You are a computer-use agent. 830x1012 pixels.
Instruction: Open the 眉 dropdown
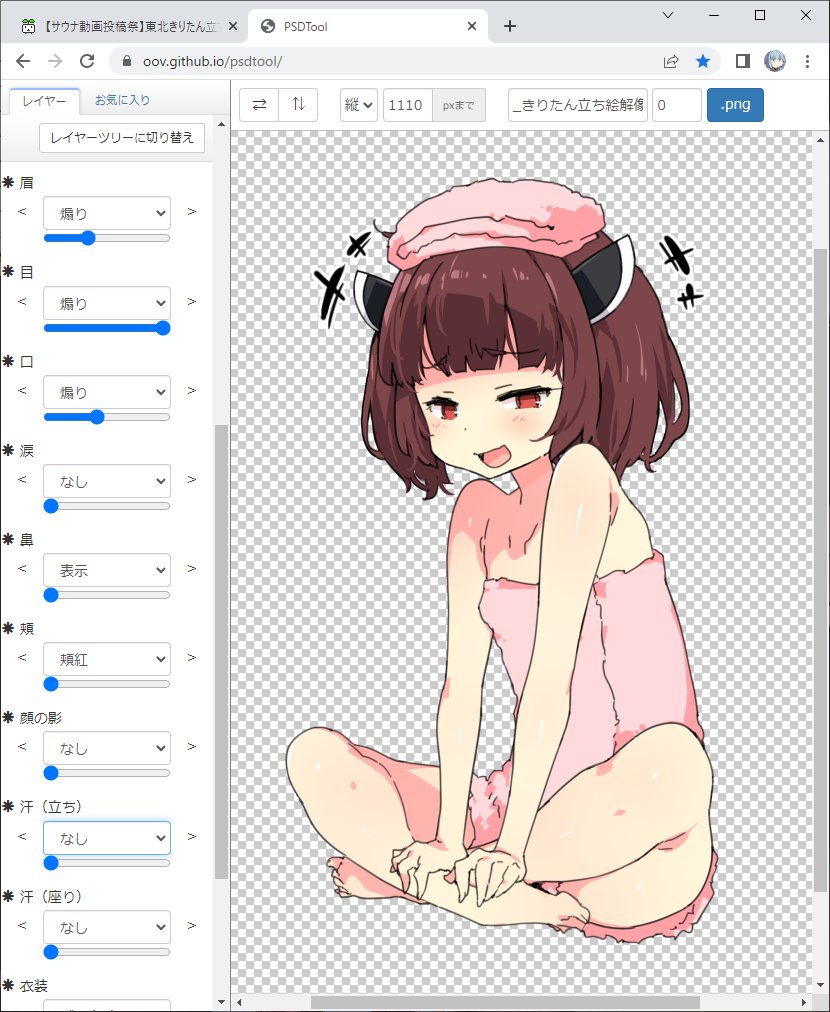point(107,213)
